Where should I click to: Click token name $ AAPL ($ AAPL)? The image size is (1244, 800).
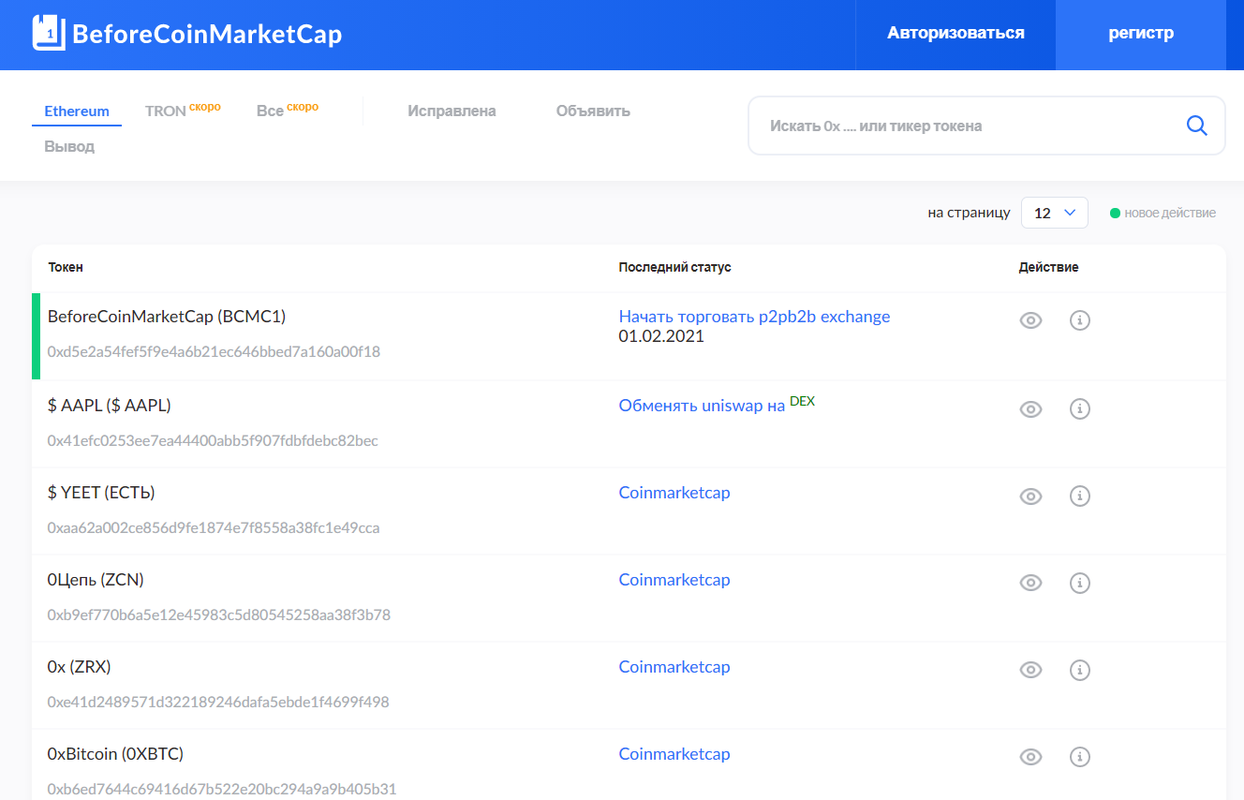tap(109, 405)
